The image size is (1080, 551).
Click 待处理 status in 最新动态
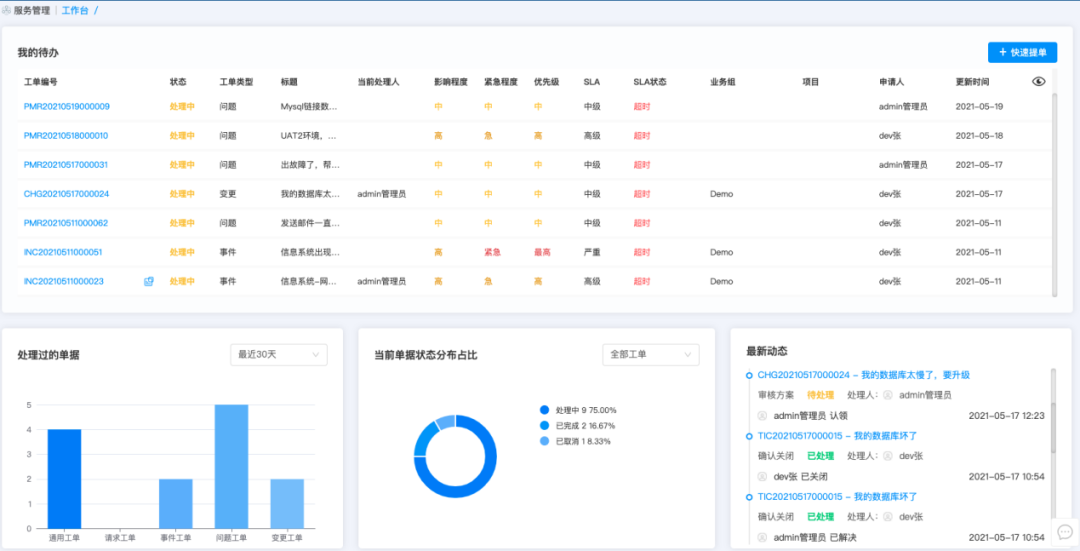820,395
